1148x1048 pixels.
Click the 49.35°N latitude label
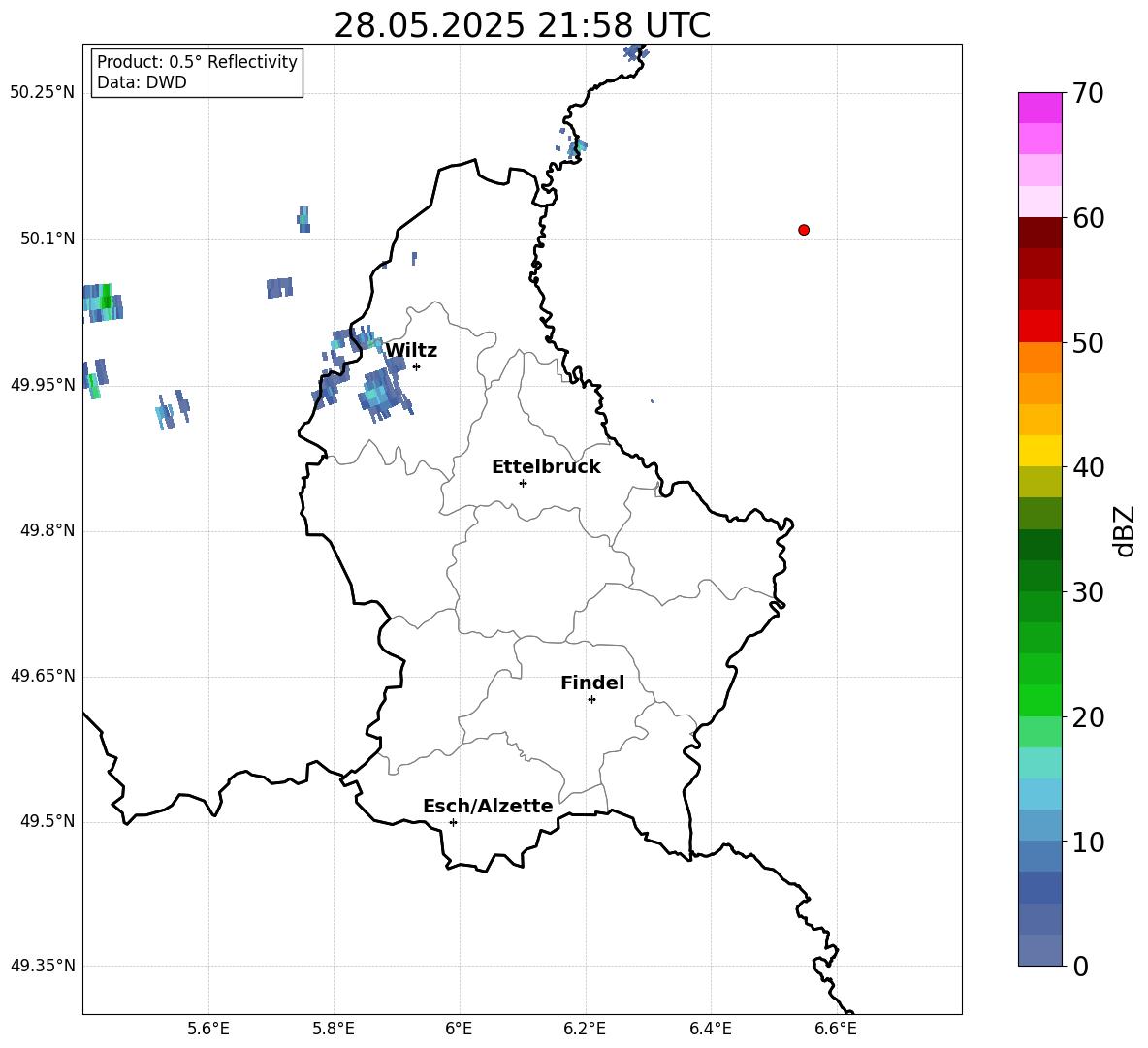[42, 966]
